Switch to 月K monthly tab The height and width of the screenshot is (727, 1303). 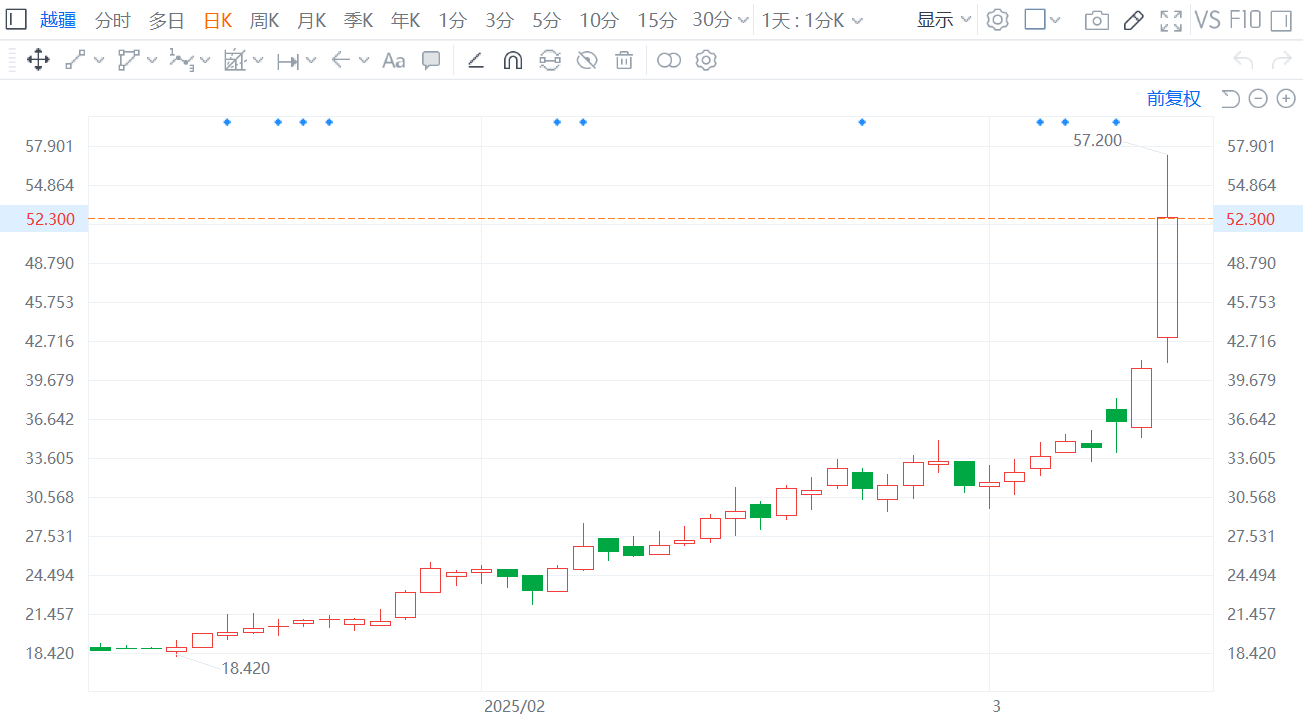click(x=311, y=20)
